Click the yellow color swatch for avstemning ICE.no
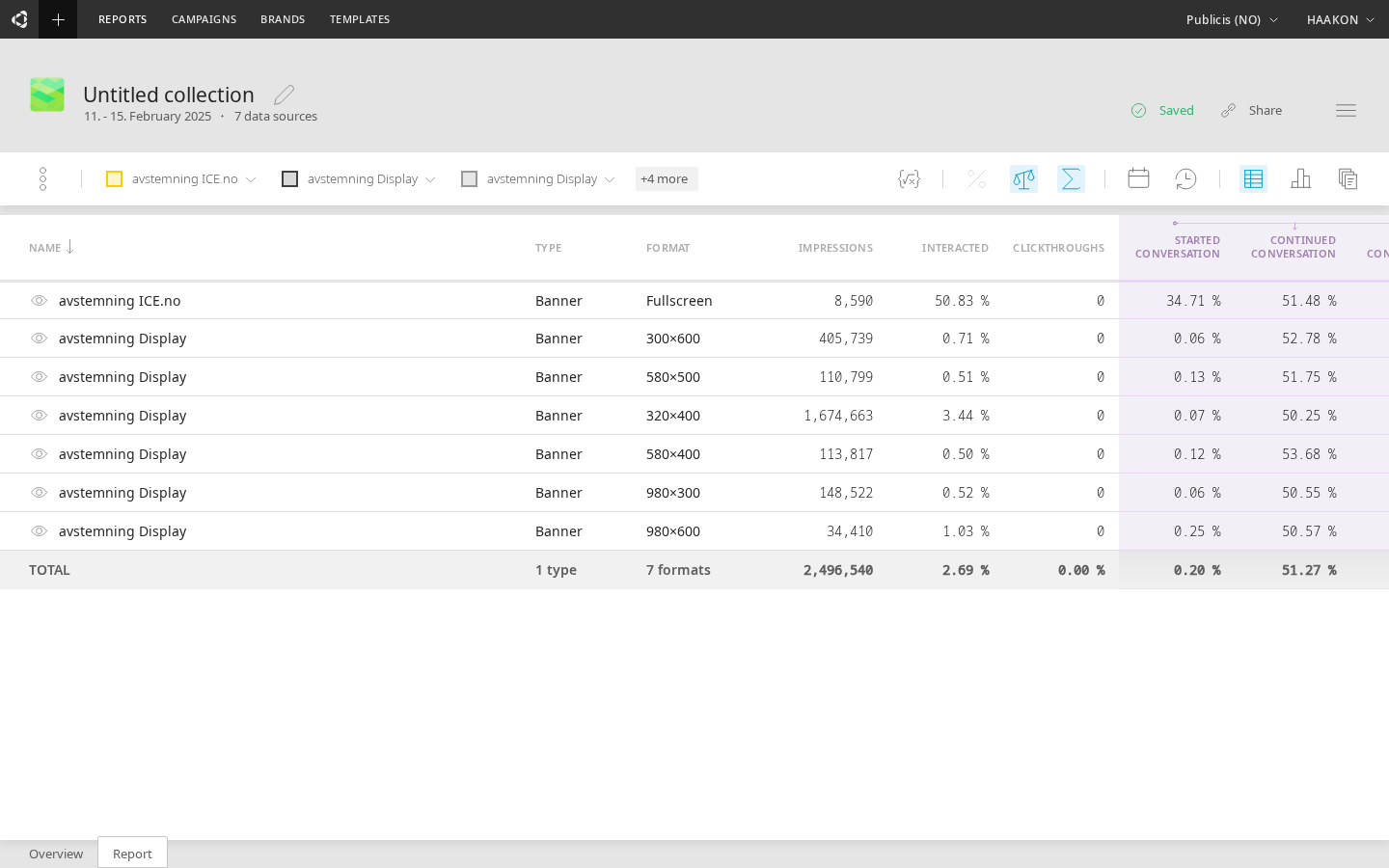Screen dimensions: 1389x868 (115, 178)
